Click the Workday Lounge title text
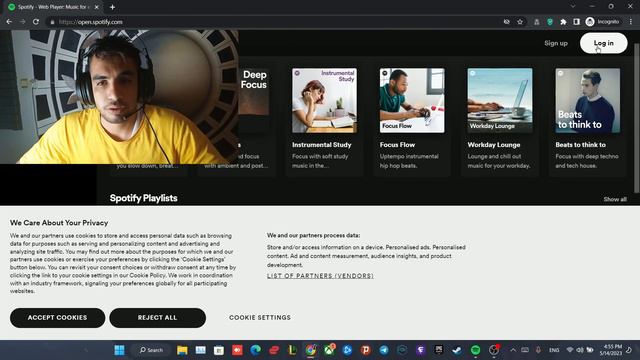 [493, 144]
